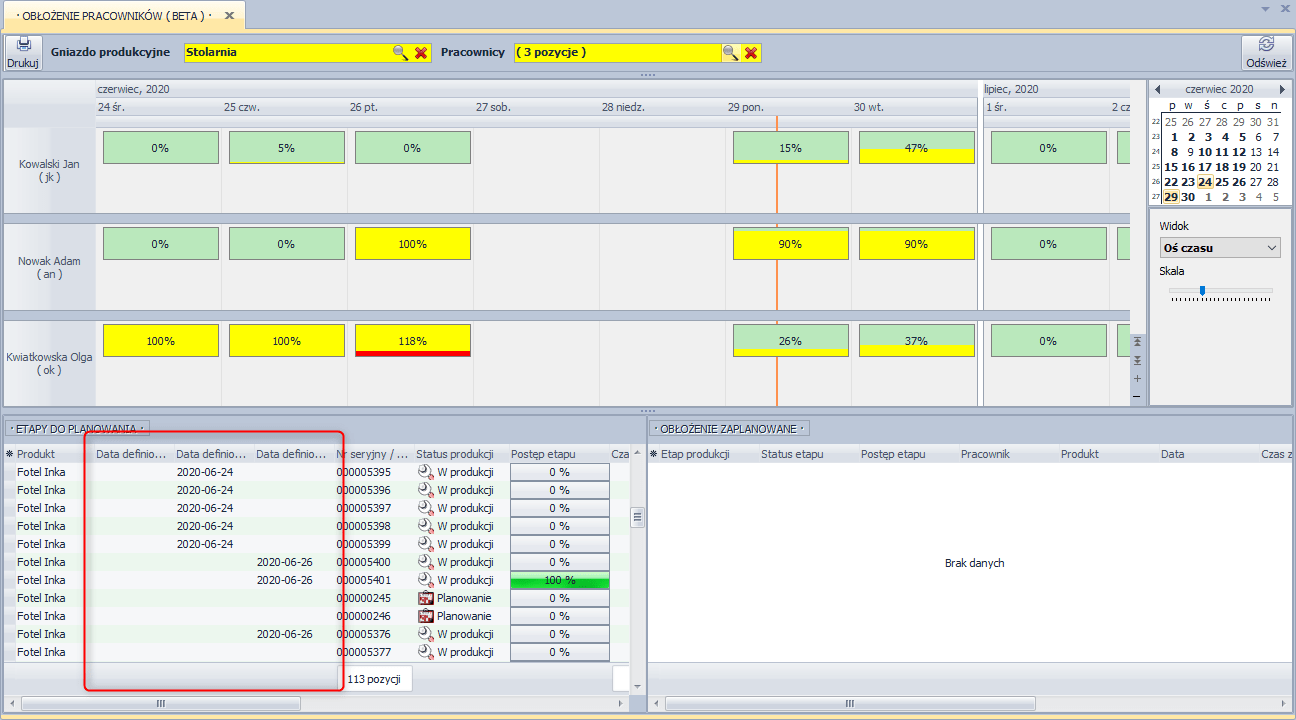The image size is (1296, 720).
Task: Click the Planowanie status icon for serial 000000245
Action: tap(425, 598)
